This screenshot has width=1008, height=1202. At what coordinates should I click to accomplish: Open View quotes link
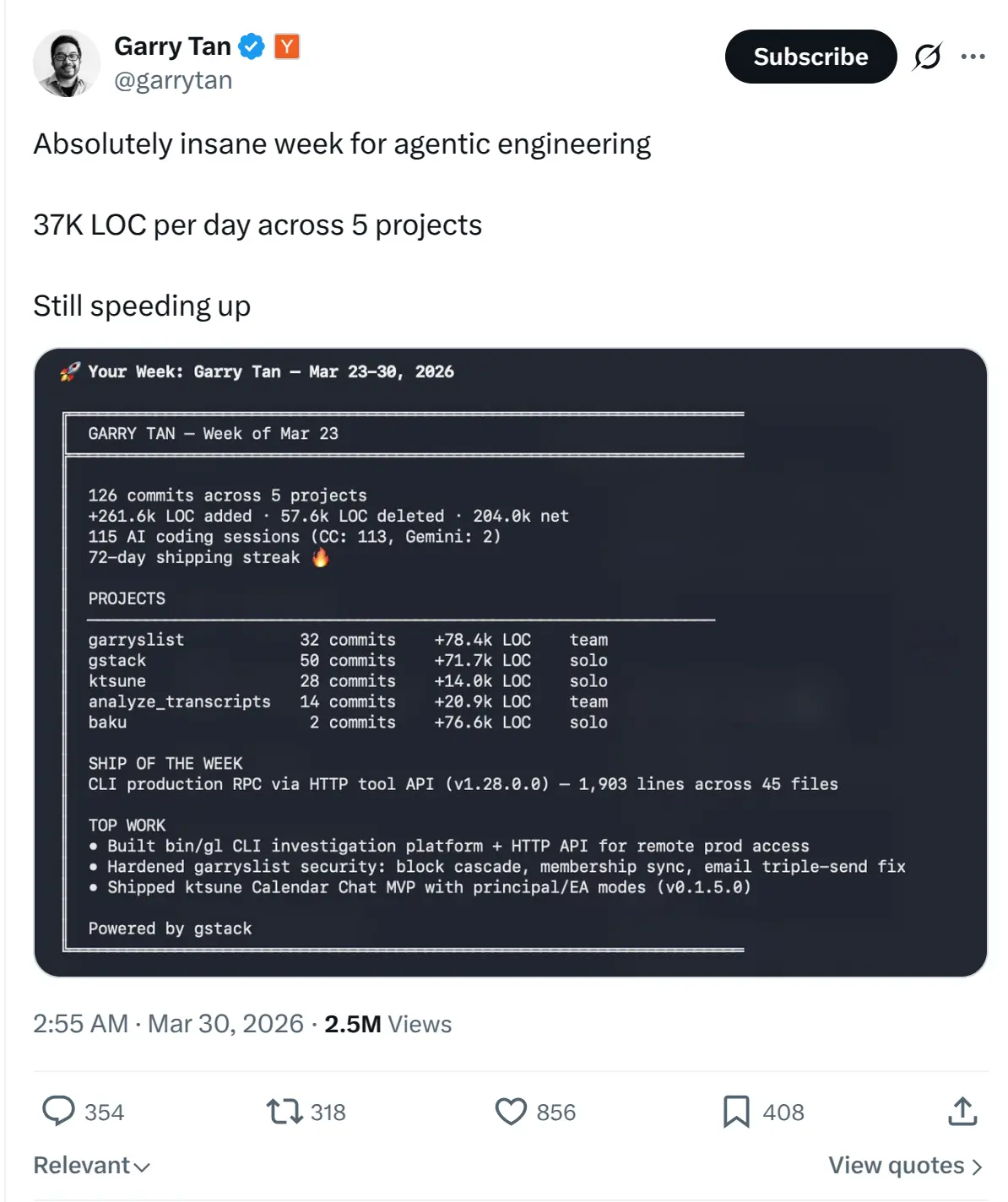(896, 1165)
